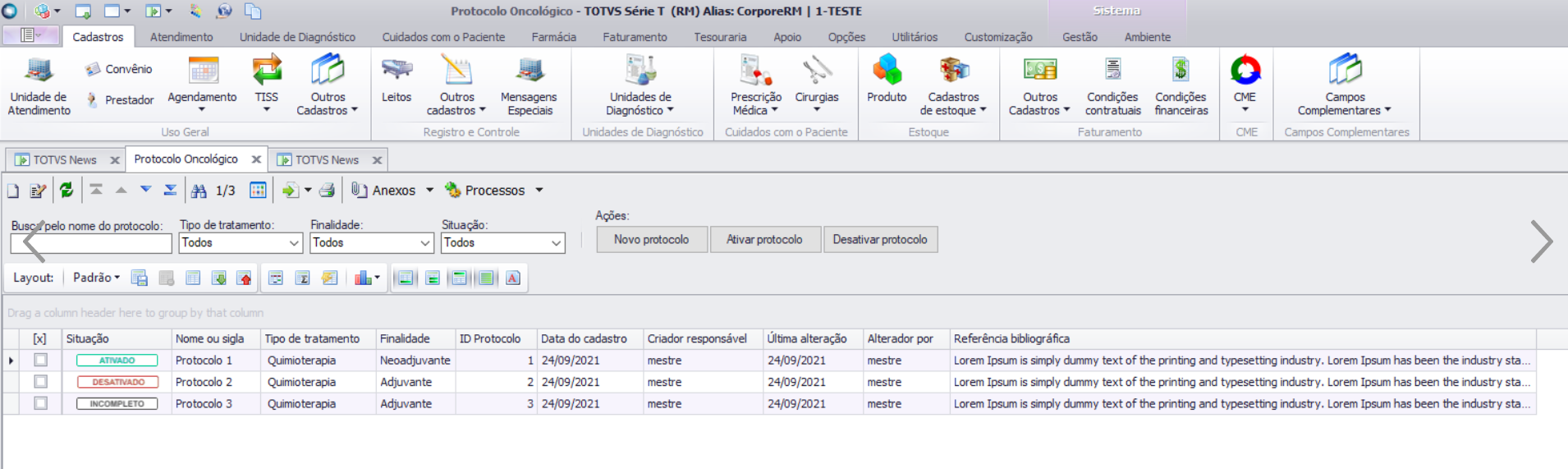Viewport: 1568px width, 469px height.
Task: Check the box for Protocolo 1
Action: click(x=40, y=360)
